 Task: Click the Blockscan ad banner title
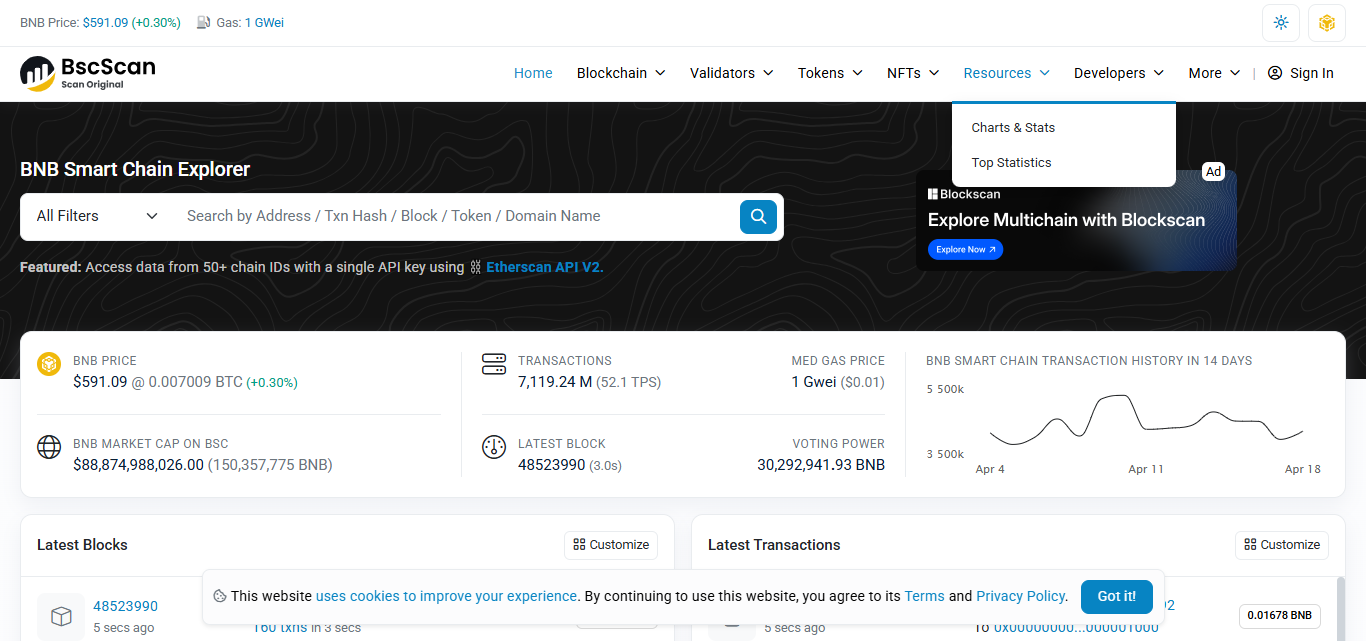1066,220
